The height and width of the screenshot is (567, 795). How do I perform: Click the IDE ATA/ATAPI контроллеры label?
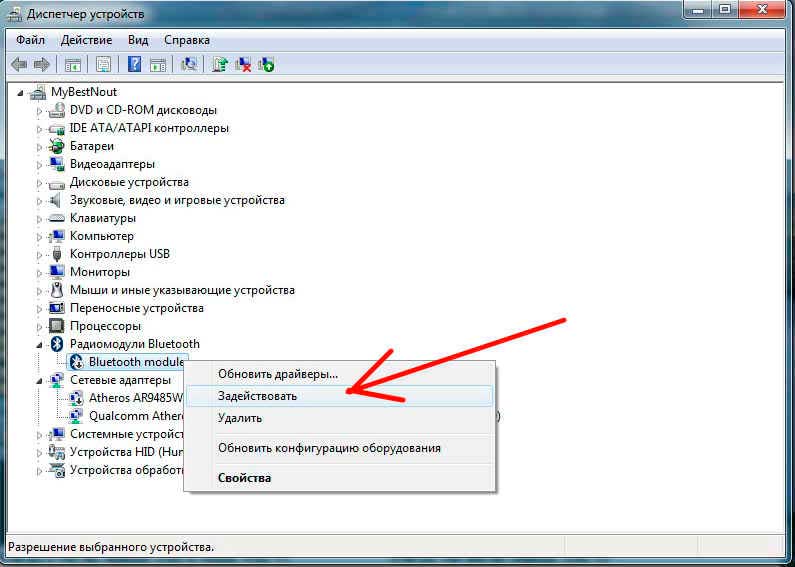click(149, 128)
